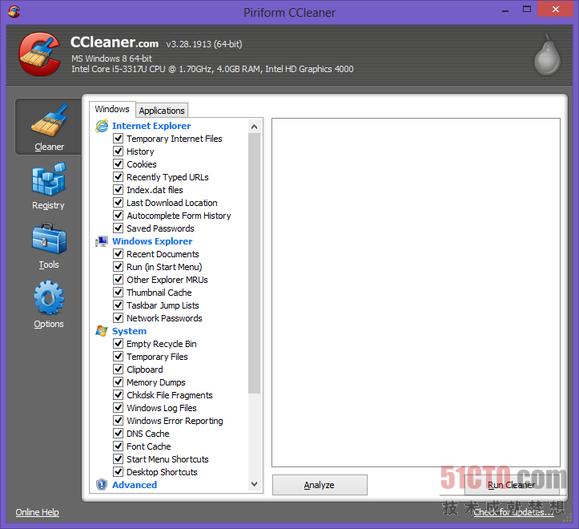
Task: Open the Cleaner section in sidebar
Action: tap(48, 127)
